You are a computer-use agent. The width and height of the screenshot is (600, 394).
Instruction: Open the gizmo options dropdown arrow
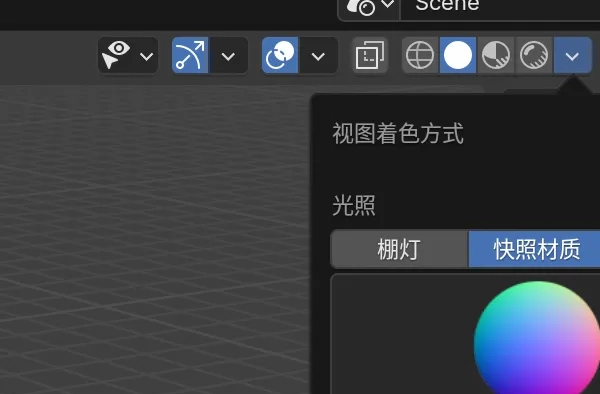(x=228, y=55)
